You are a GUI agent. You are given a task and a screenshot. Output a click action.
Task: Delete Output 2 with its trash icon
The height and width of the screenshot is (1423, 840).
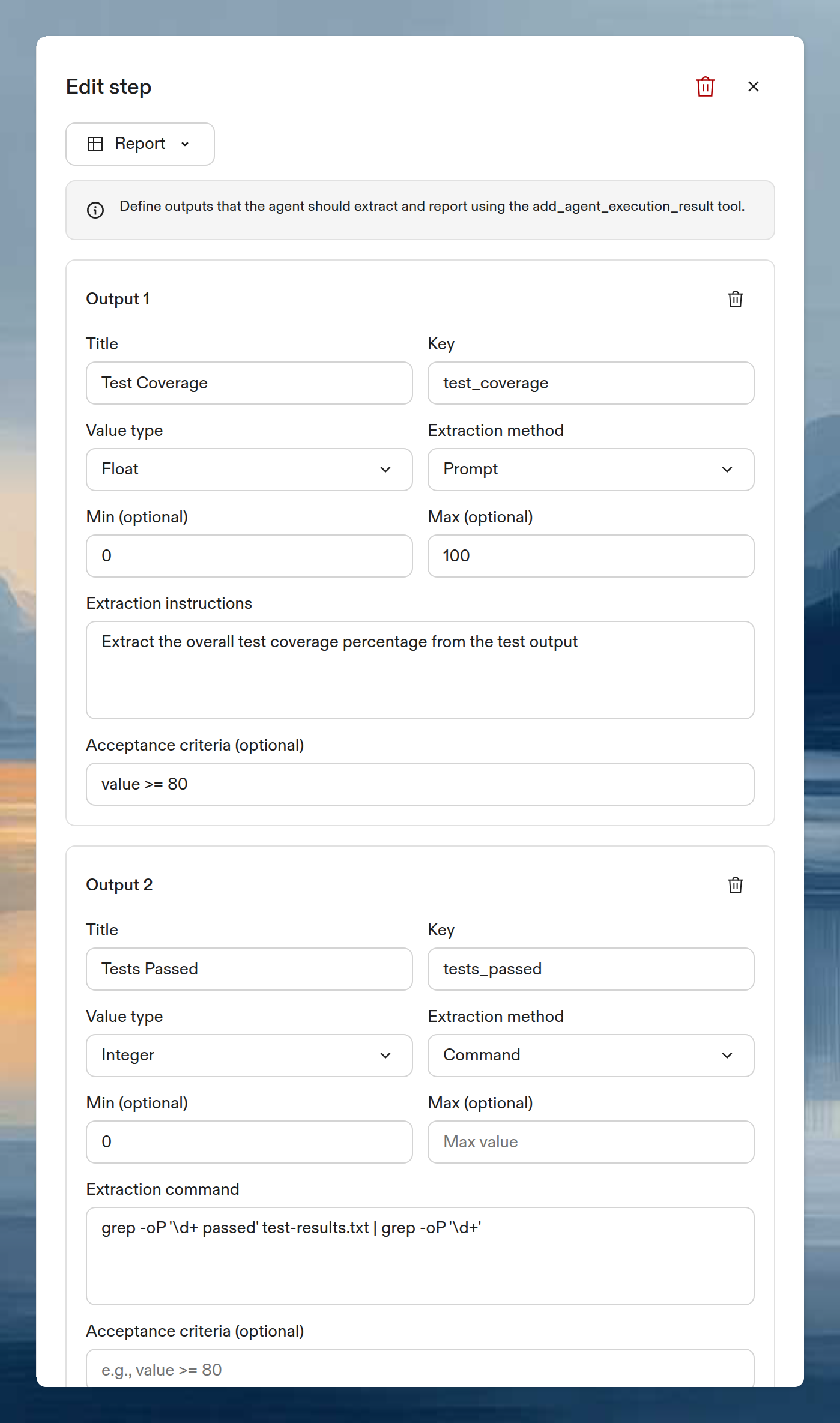[x=735, y=885]
